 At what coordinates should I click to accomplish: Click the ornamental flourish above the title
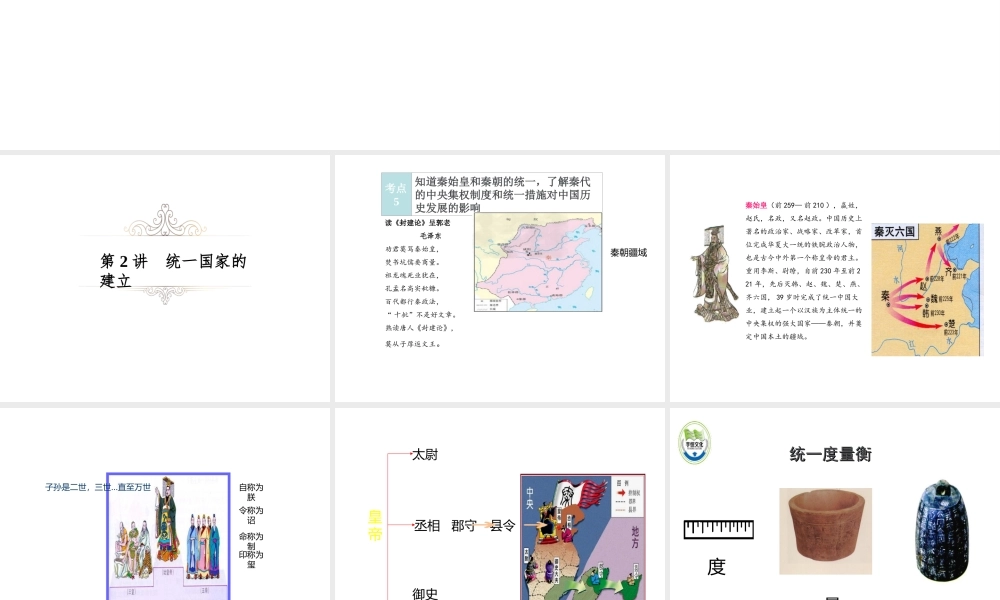pyautogui.click(x=165, y=220)
